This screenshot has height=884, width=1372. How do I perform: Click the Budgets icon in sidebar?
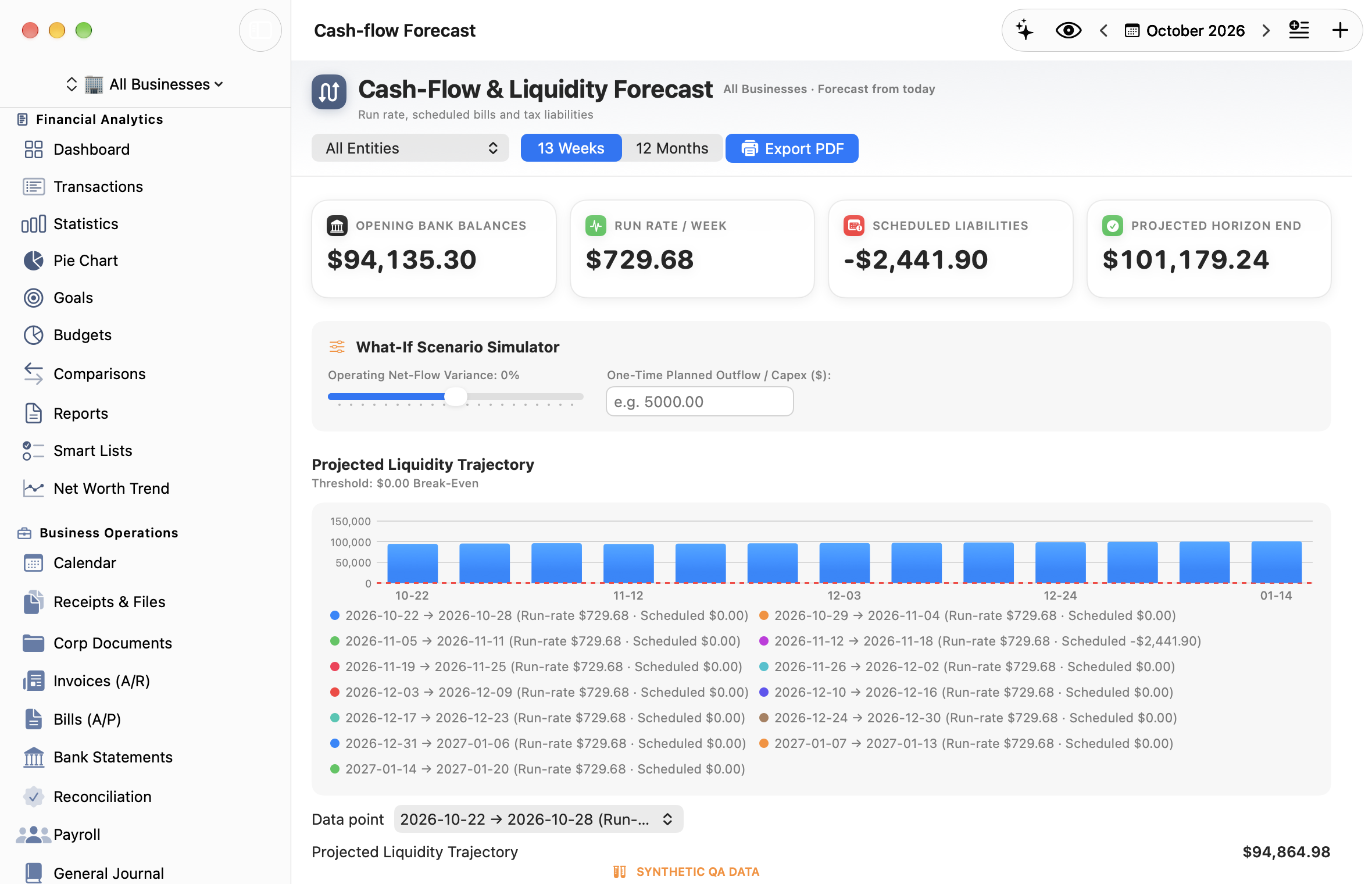click(34, 335)
